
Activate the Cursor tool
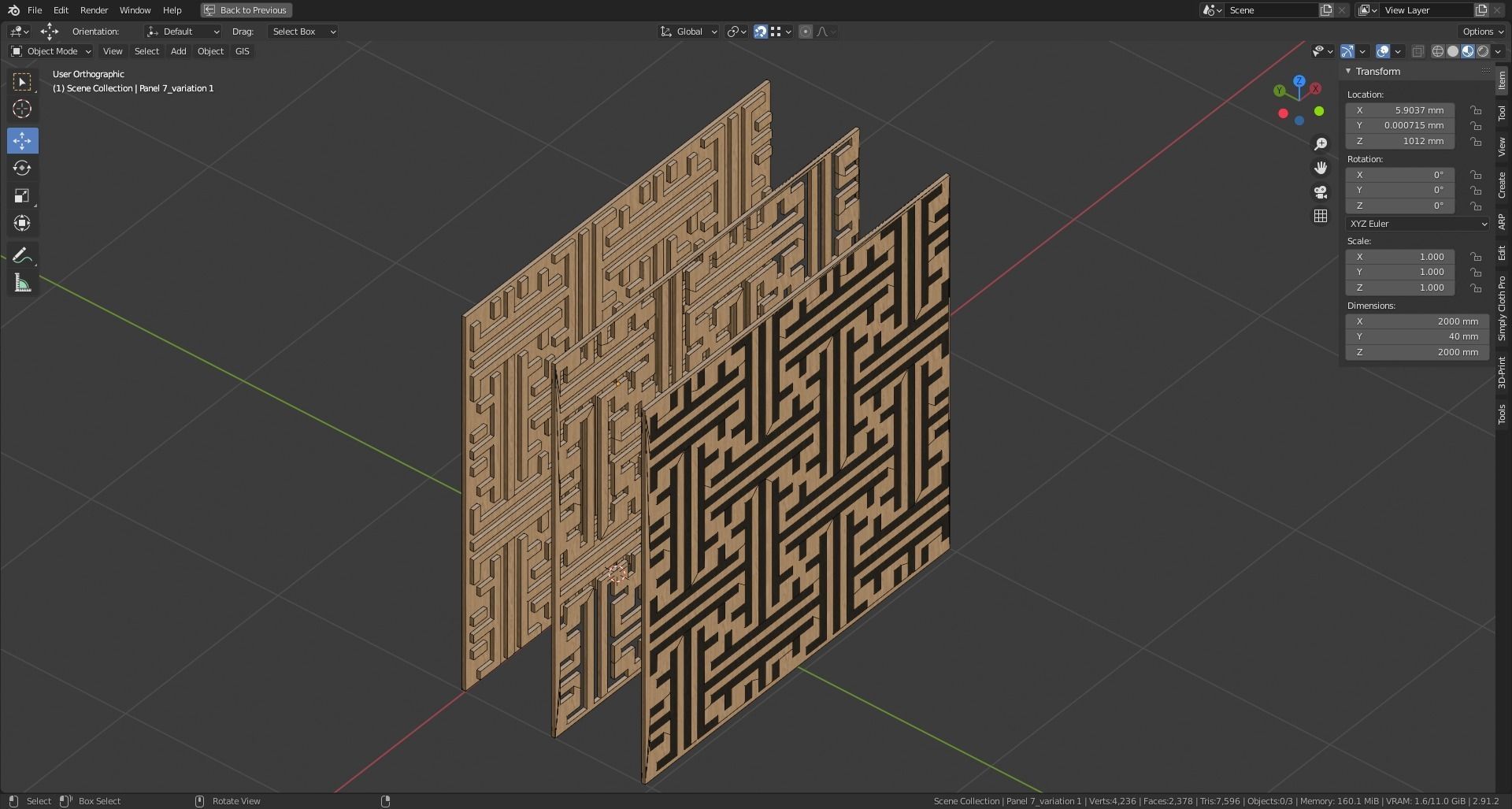(22, 109)
